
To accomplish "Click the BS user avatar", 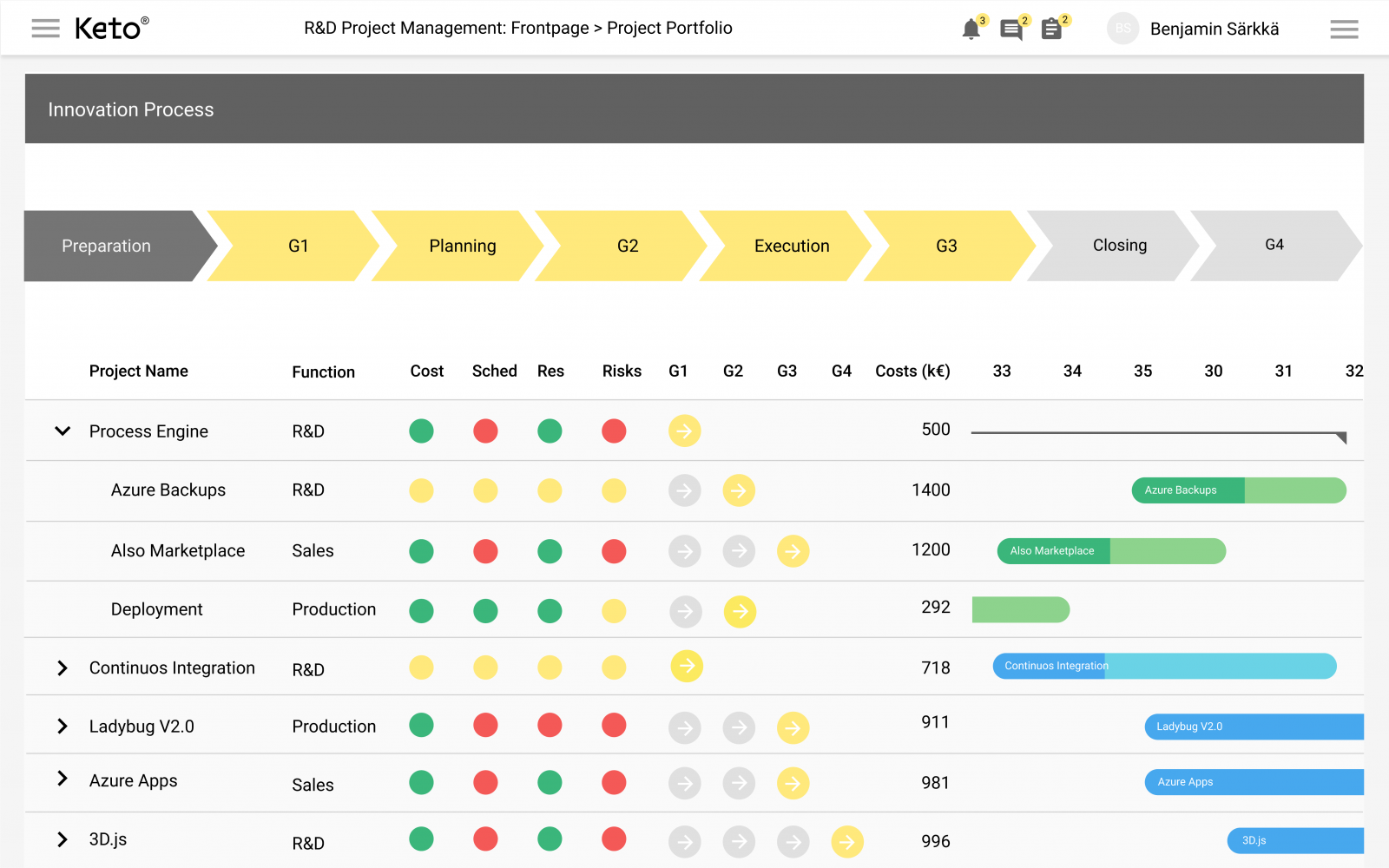I will point(1122,29).
